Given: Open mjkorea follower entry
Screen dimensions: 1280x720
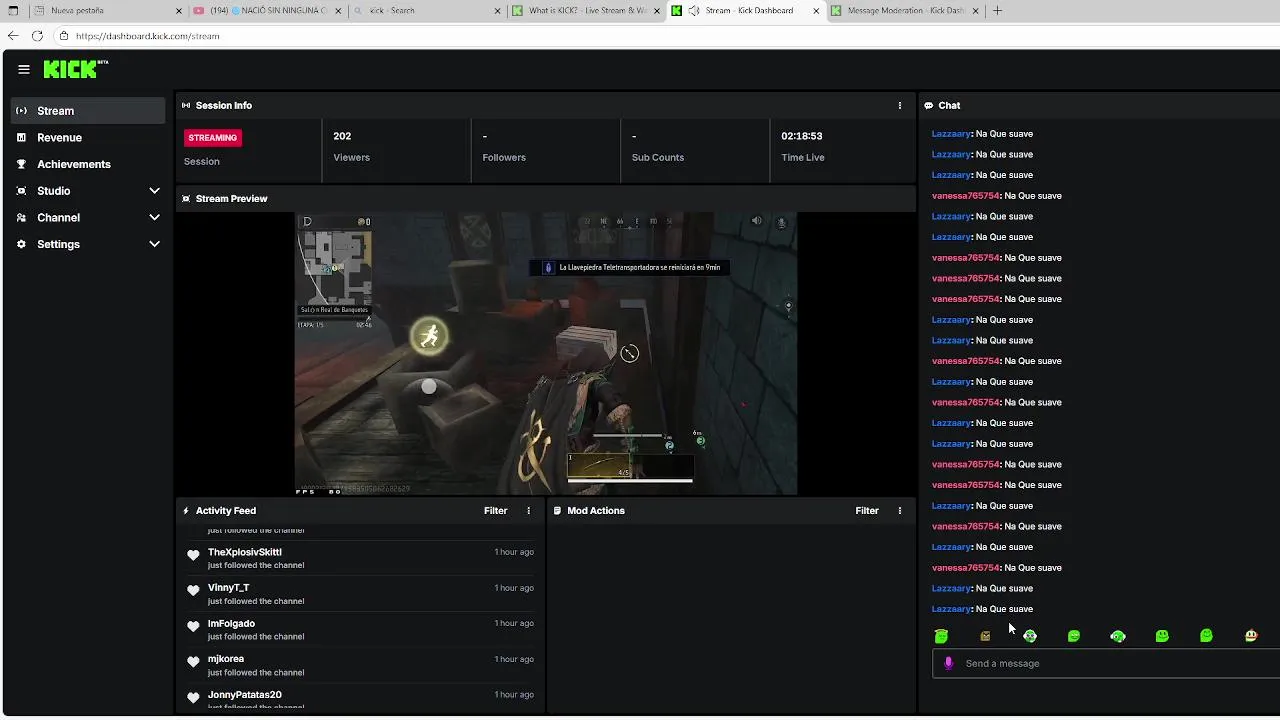Looking at the screenshot, I should click(x=361, y=665).
